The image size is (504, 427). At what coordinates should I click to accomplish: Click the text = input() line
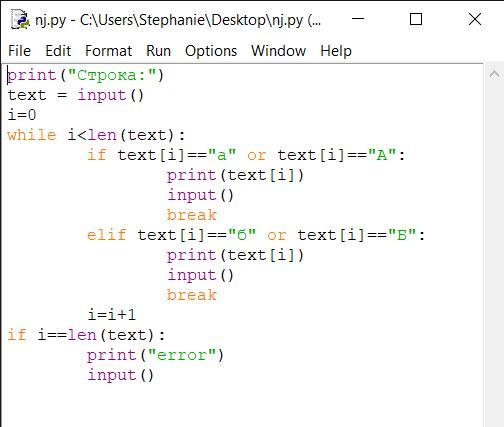pyautogui.click(x=76, y=95)
